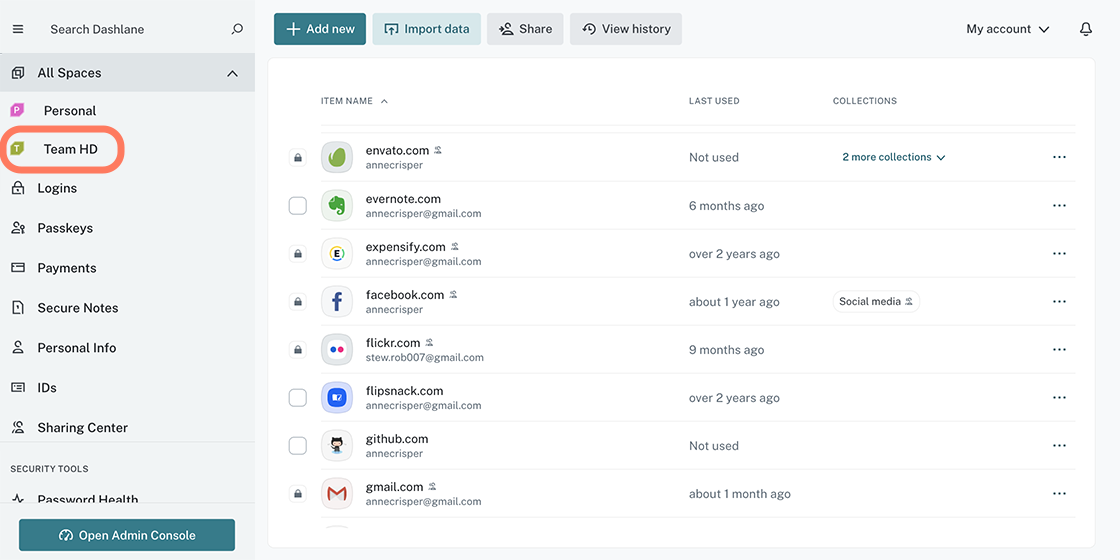Click the github.com octocat logo
The image size is (1120, 560).
[337, 446]
